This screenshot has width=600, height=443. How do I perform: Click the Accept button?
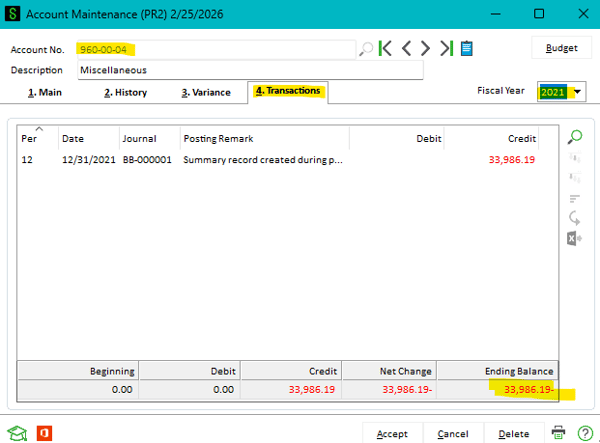pyautogui.click(x=392, y=434)
